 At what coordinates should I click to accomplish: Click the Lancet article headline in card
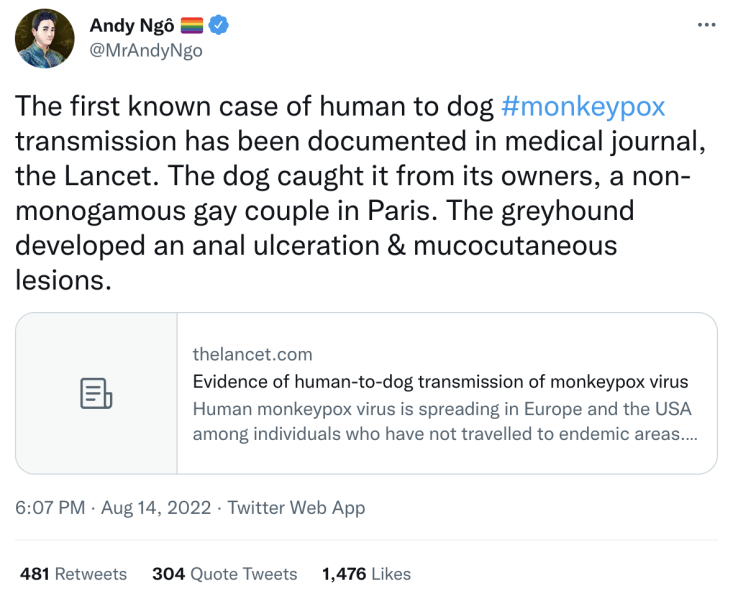(x=440, y=381)
